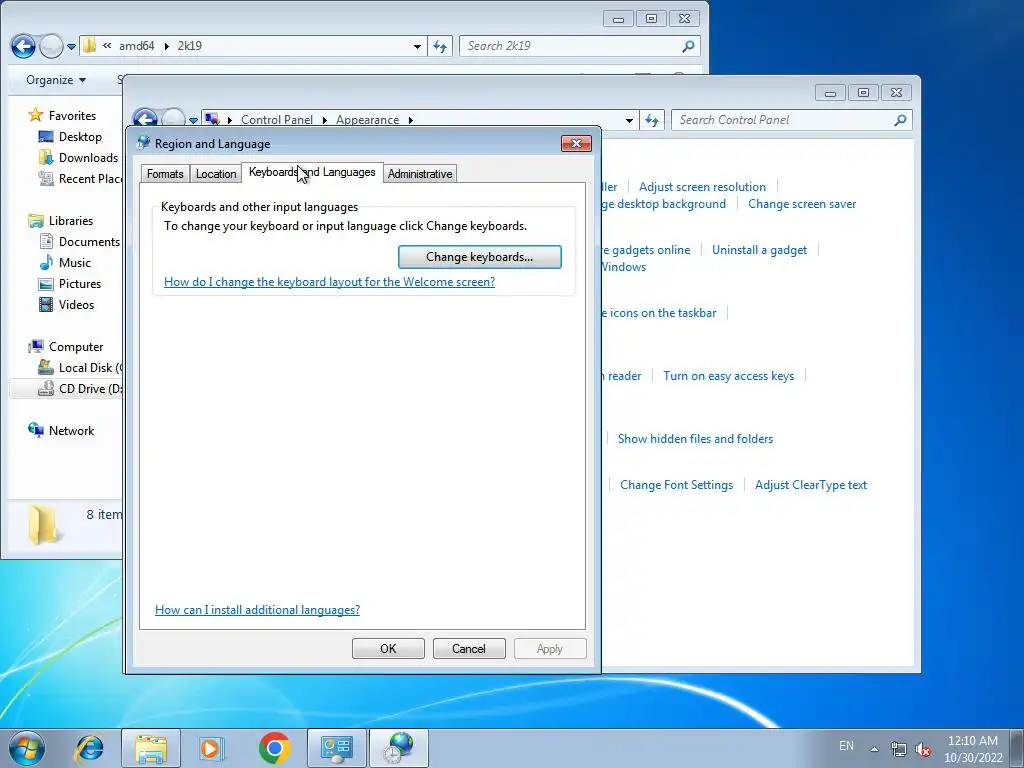Image resolution: width=1024 pixels, height=768 pixels.
Task: Open the Organize dropdown menu
Action: coord(56,80)
